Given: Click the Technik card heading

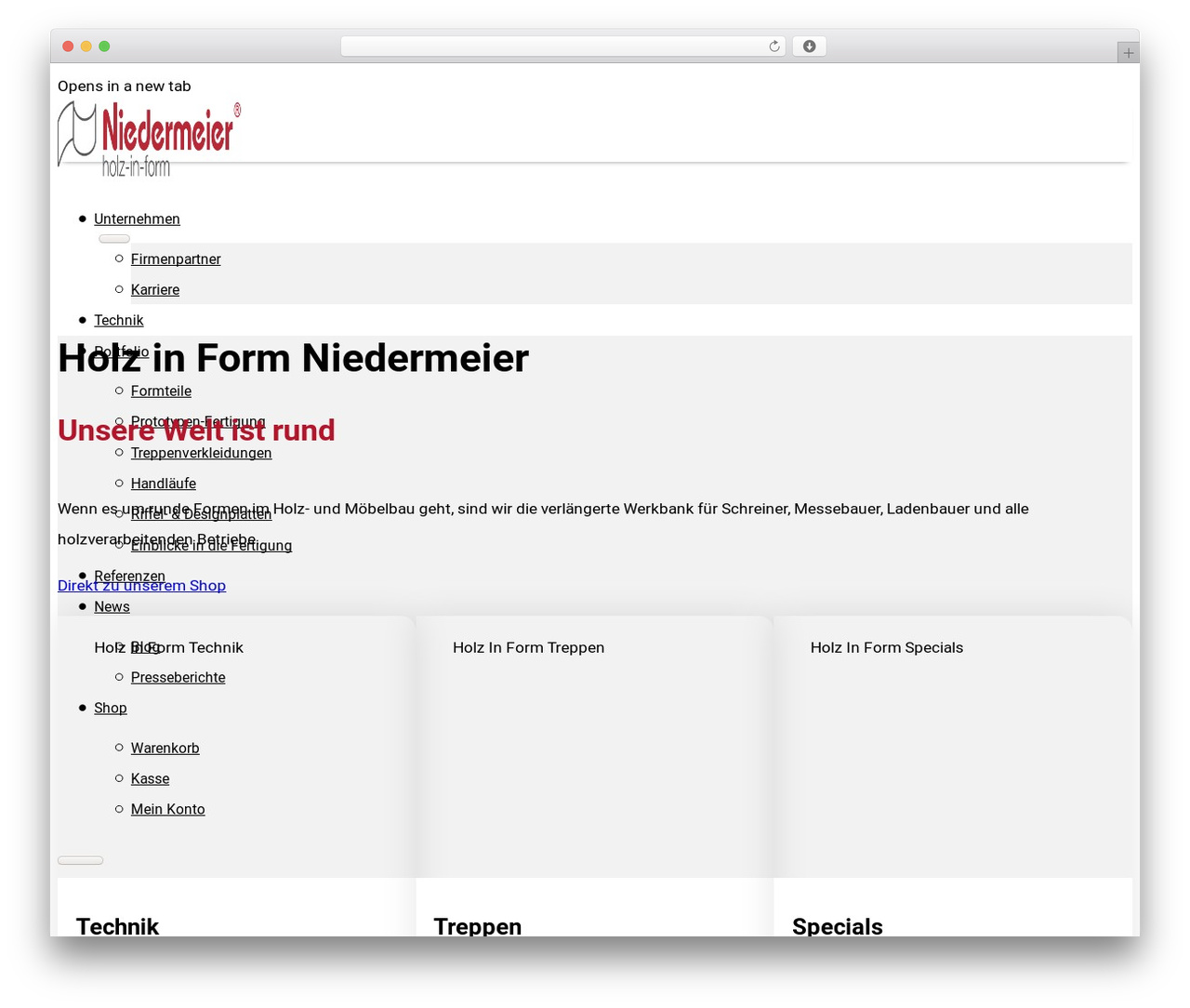Looking at the screenshot, I should click(x=117, y=925).
